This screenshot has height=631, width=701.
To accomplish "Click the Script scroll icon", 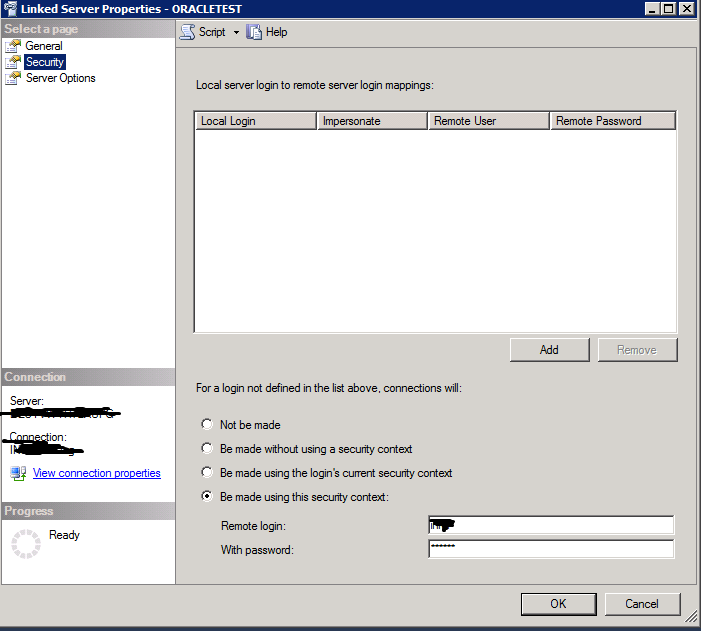I will (187, 32).
